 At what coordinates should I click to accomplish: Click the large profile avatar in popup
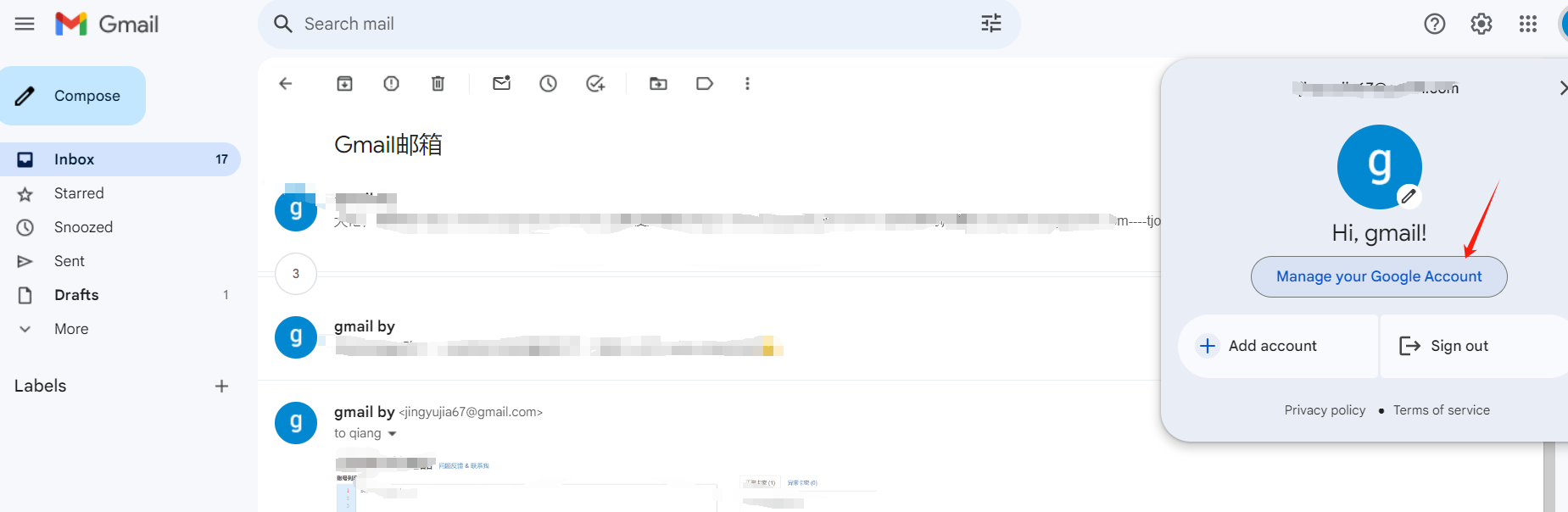1380,167
